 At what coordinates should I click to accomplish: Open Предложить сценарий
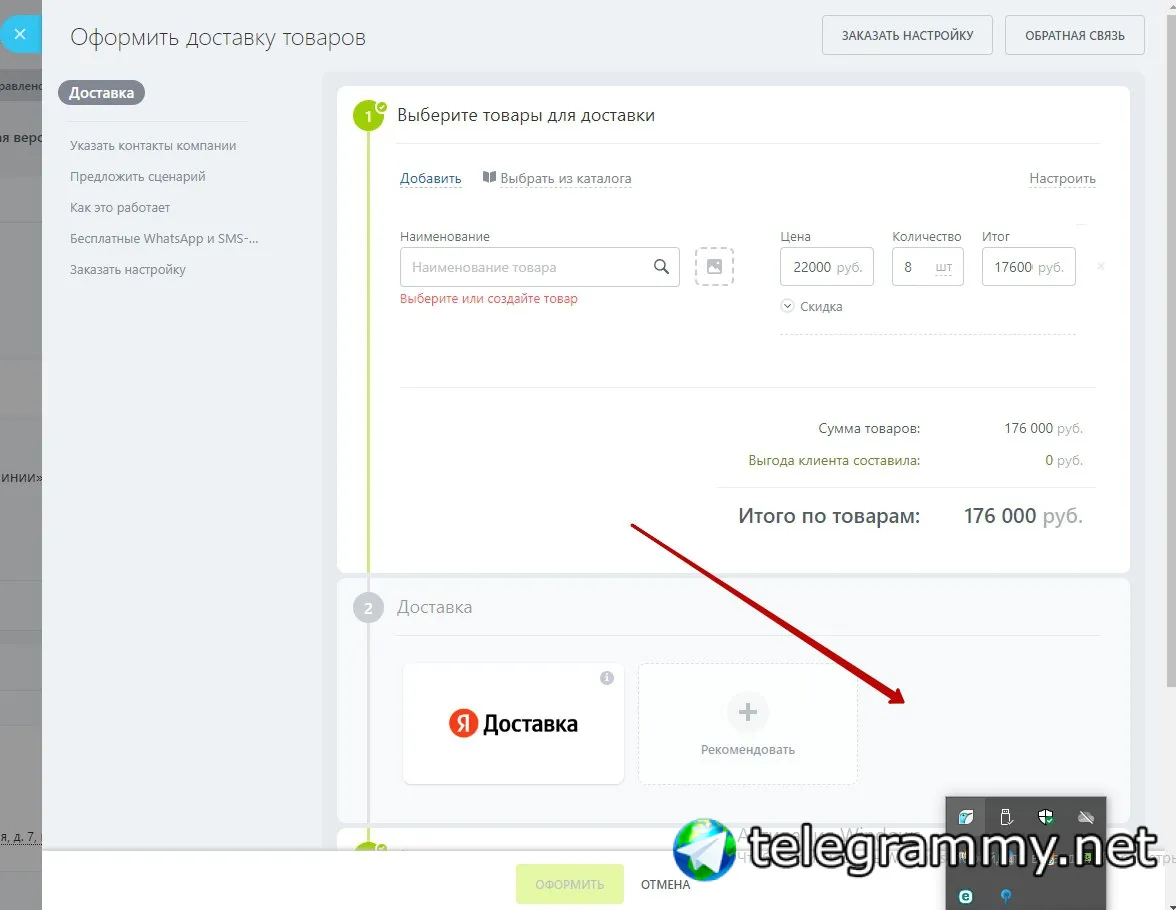point(137,176)
